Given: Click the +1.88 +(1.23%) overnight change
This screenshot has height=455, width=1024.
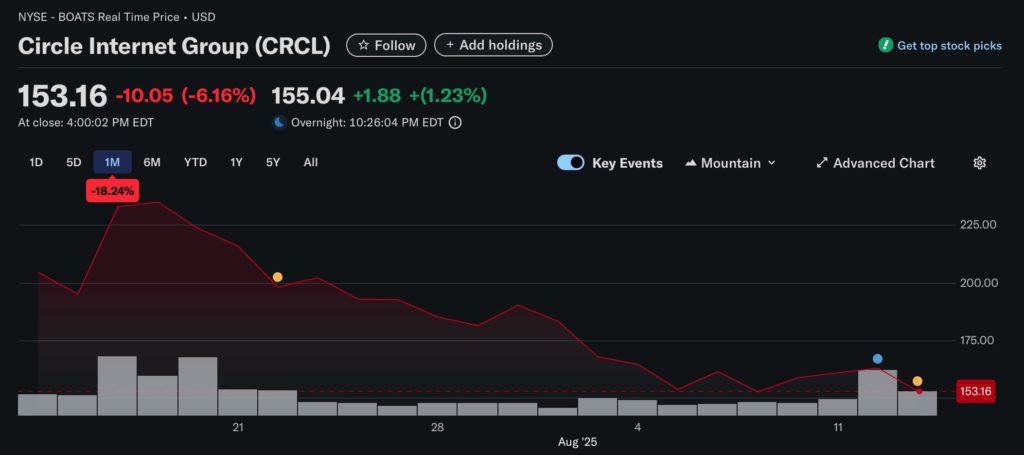Looking at the screenshot, I should point(420,96).
